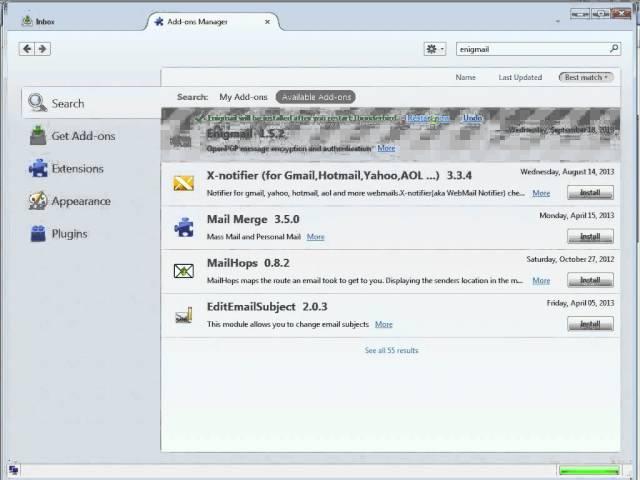Viewport: 640px width, 480px height.
Task: Open the Search pane in the sidebar
Action: (91, 103)
